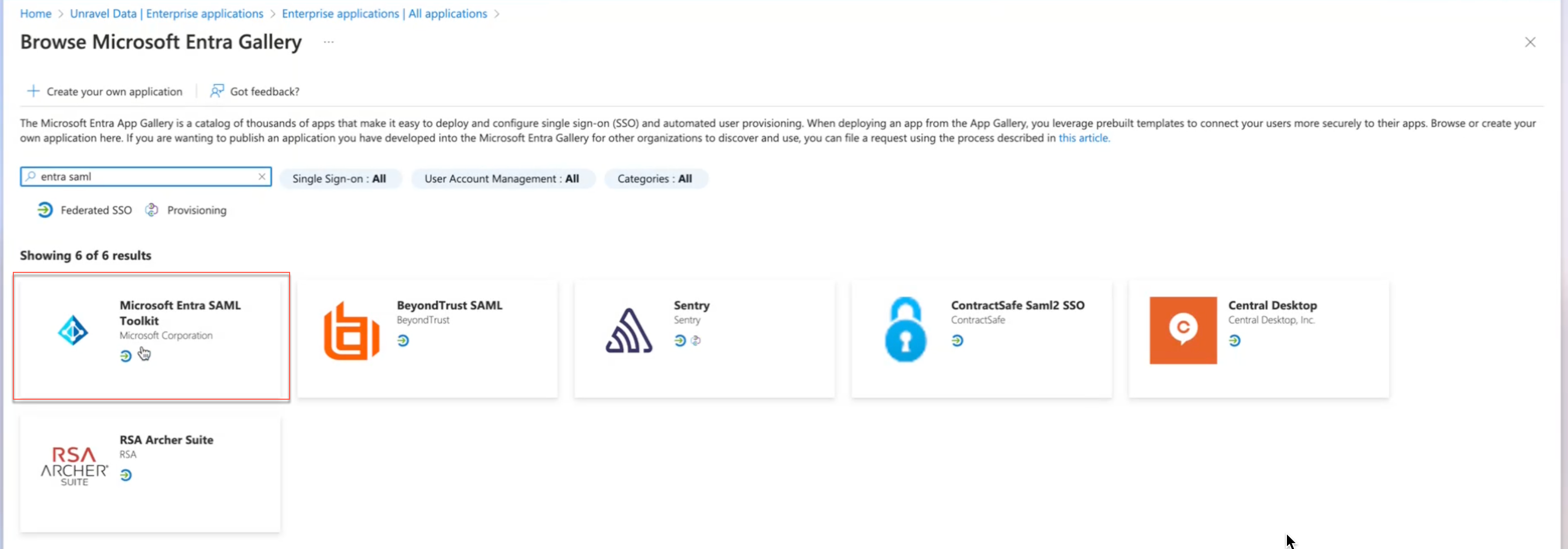
Task: Open the Single Sign-on filter dropdown
Action: click(x=340, y=179)
